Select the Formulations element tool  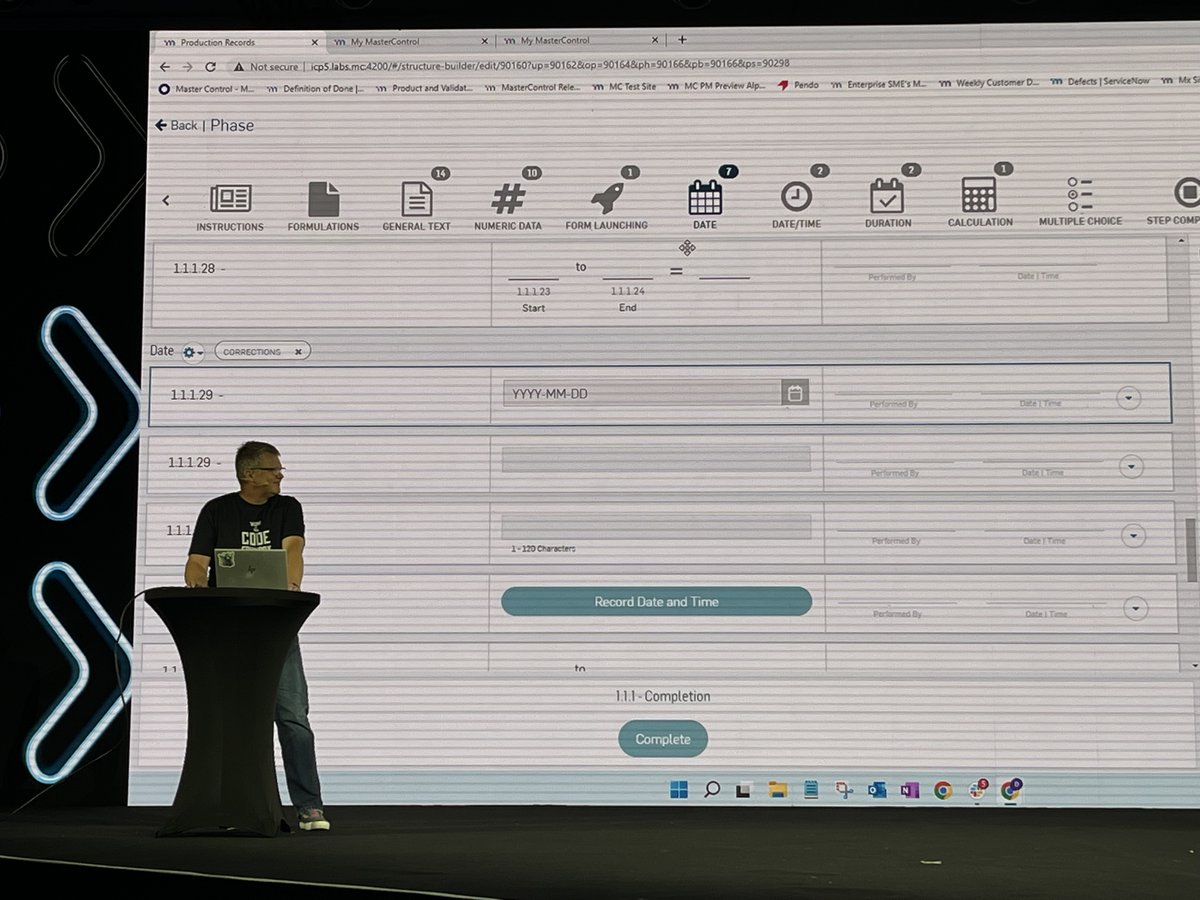323,208
